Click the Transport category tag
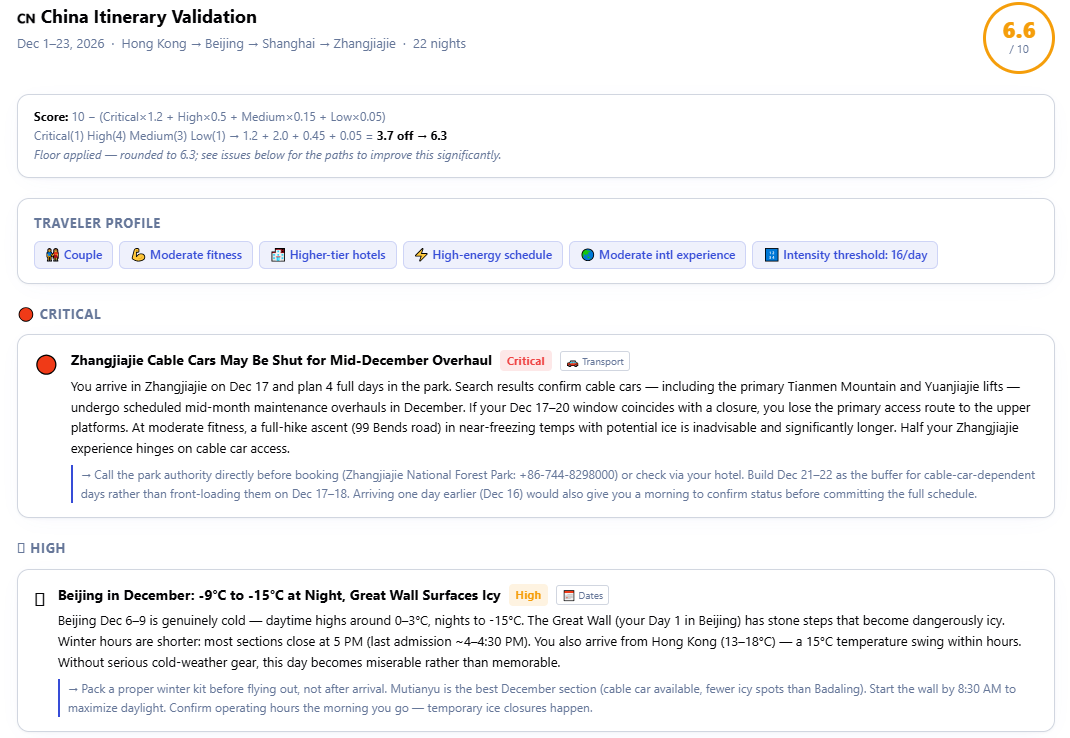 tap(595, 361)
